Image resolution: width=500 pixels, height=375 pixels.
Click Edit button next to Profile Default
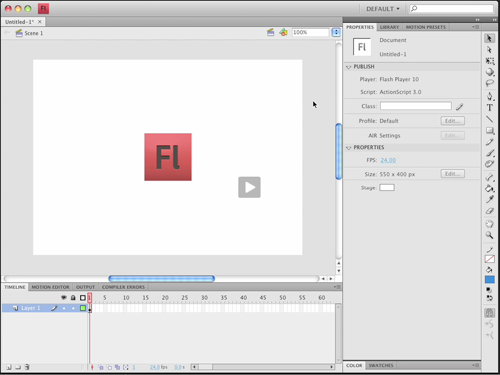click(452, 121)
